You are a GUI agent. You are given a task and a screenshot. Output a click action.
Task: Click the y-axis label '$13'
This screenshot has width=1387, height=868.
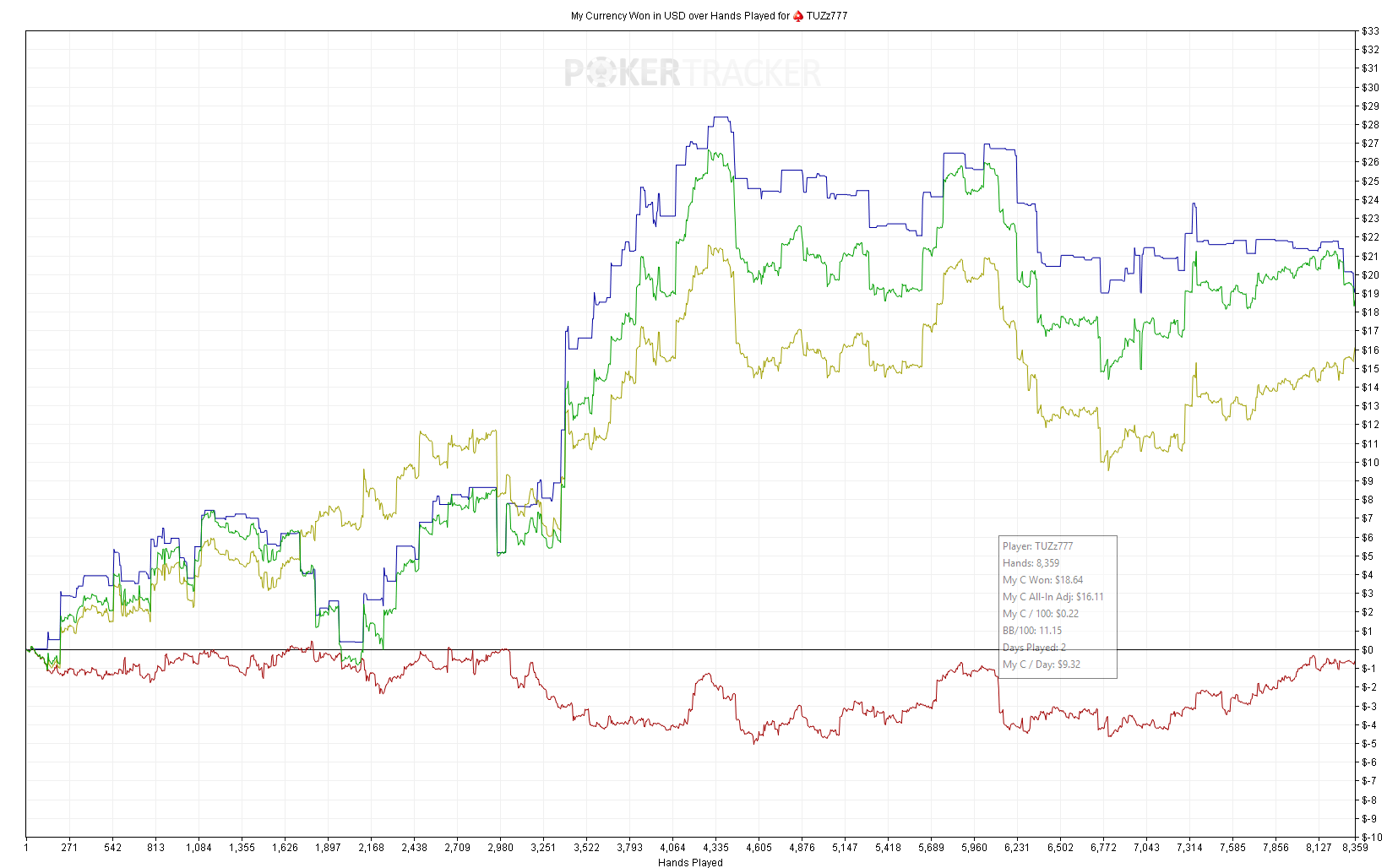tap(1370, 406)
